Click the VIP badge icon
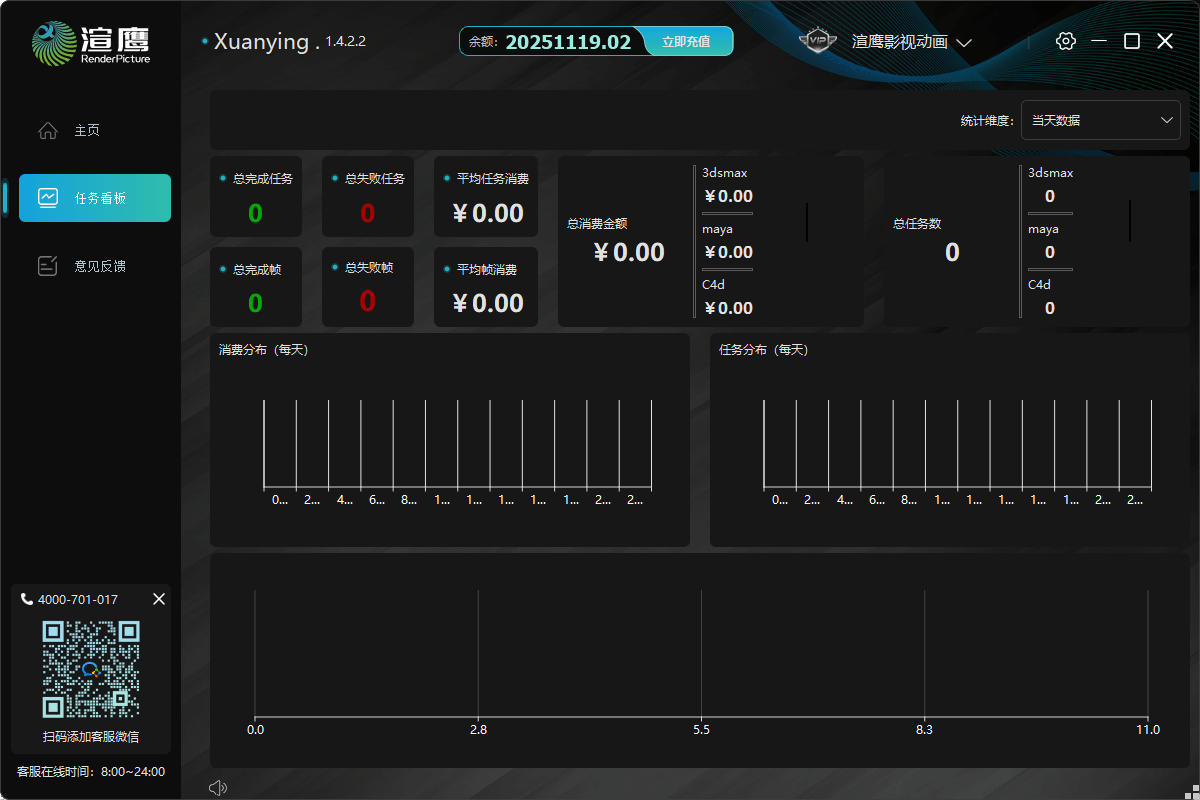This screenshot has height=800, width=1200. 818,41
